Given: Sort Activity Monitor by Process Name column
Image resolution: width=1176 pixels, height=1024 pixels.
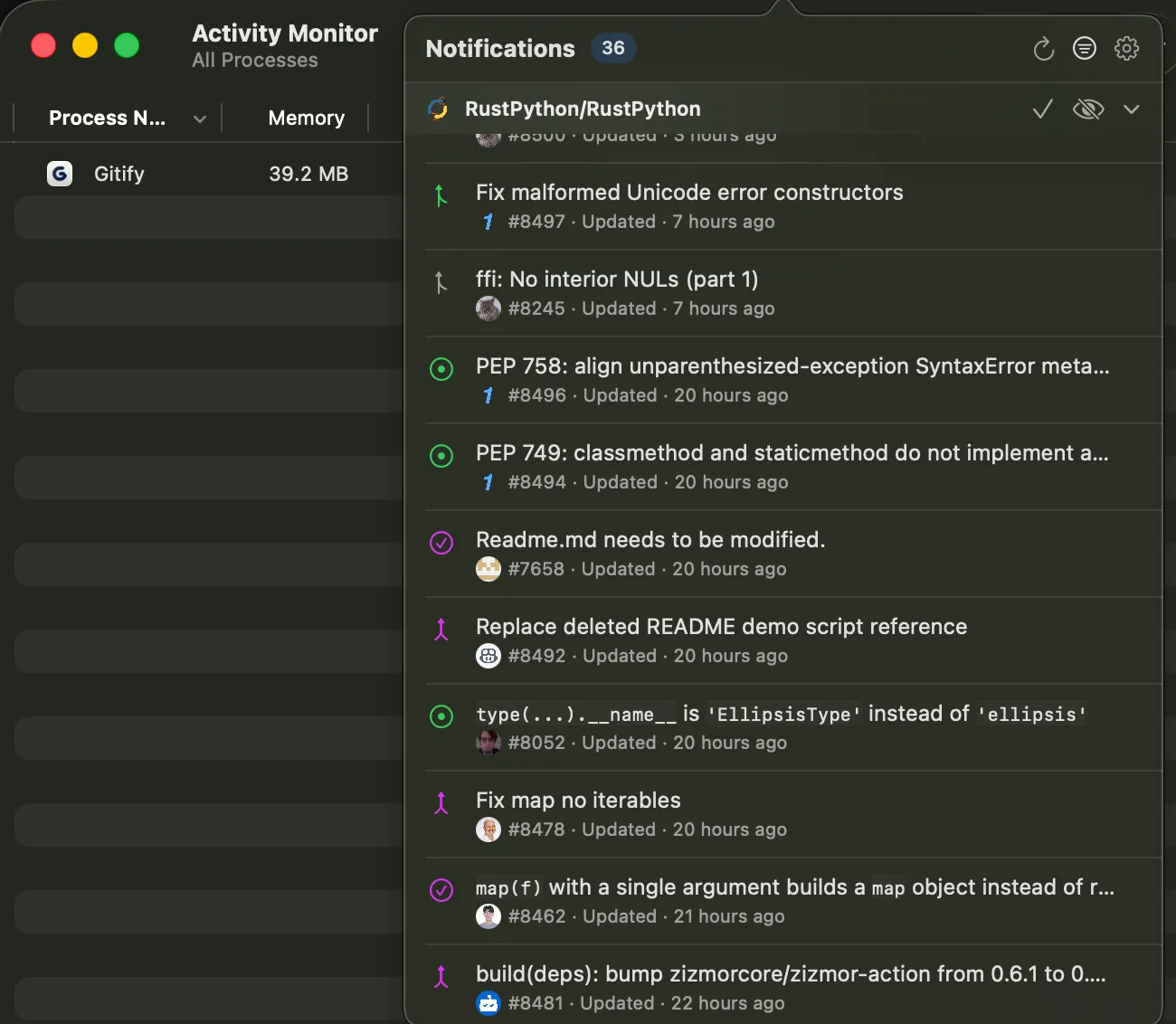Looking at the screenshot, I should point(107,119).
